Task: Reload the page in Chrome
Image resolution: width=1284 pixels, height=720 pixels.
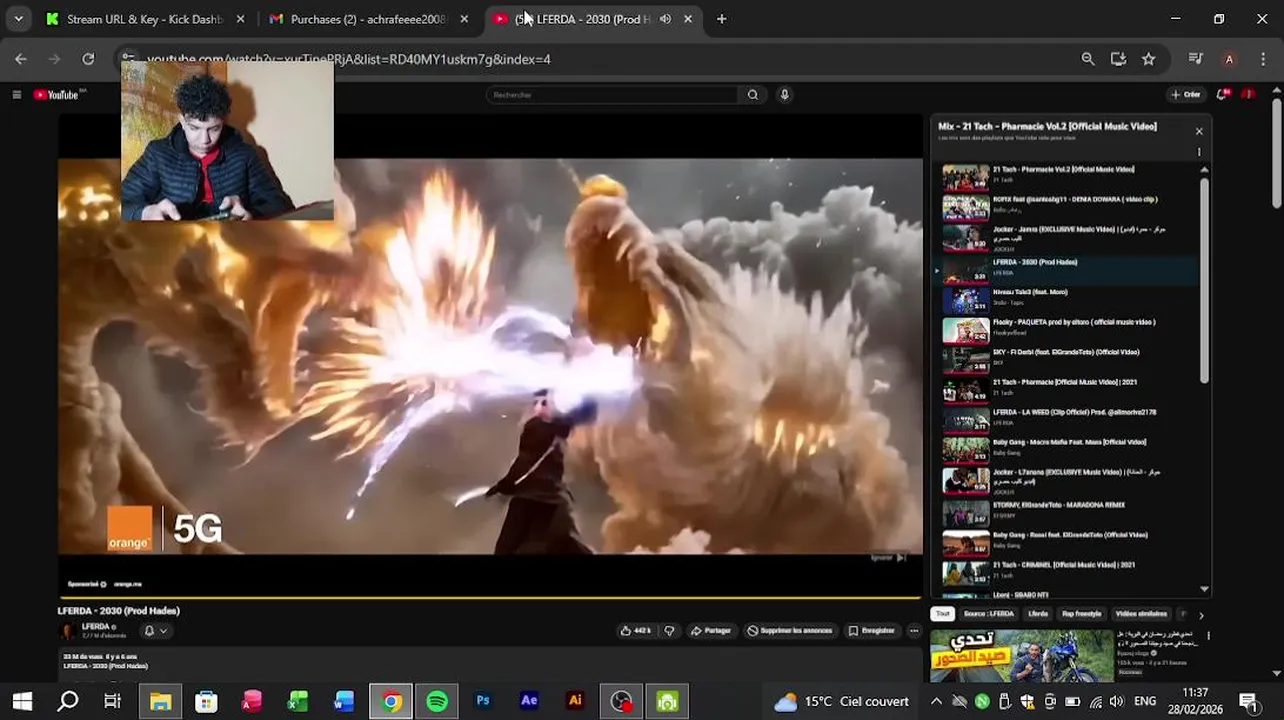Action: click(88, 59)
